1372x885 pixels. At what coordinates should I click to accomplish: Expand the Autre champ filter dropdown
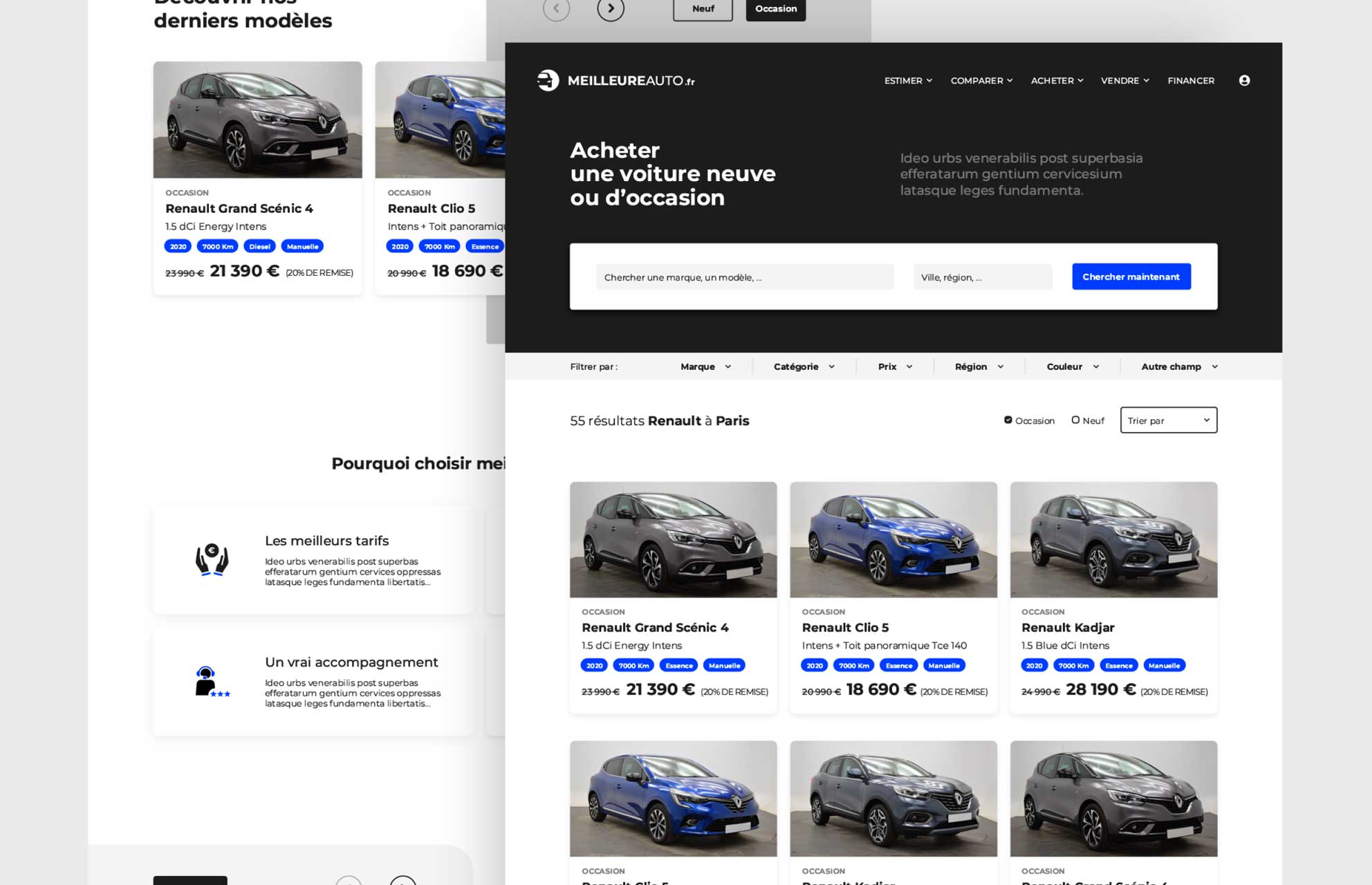tap(1179, 366)
